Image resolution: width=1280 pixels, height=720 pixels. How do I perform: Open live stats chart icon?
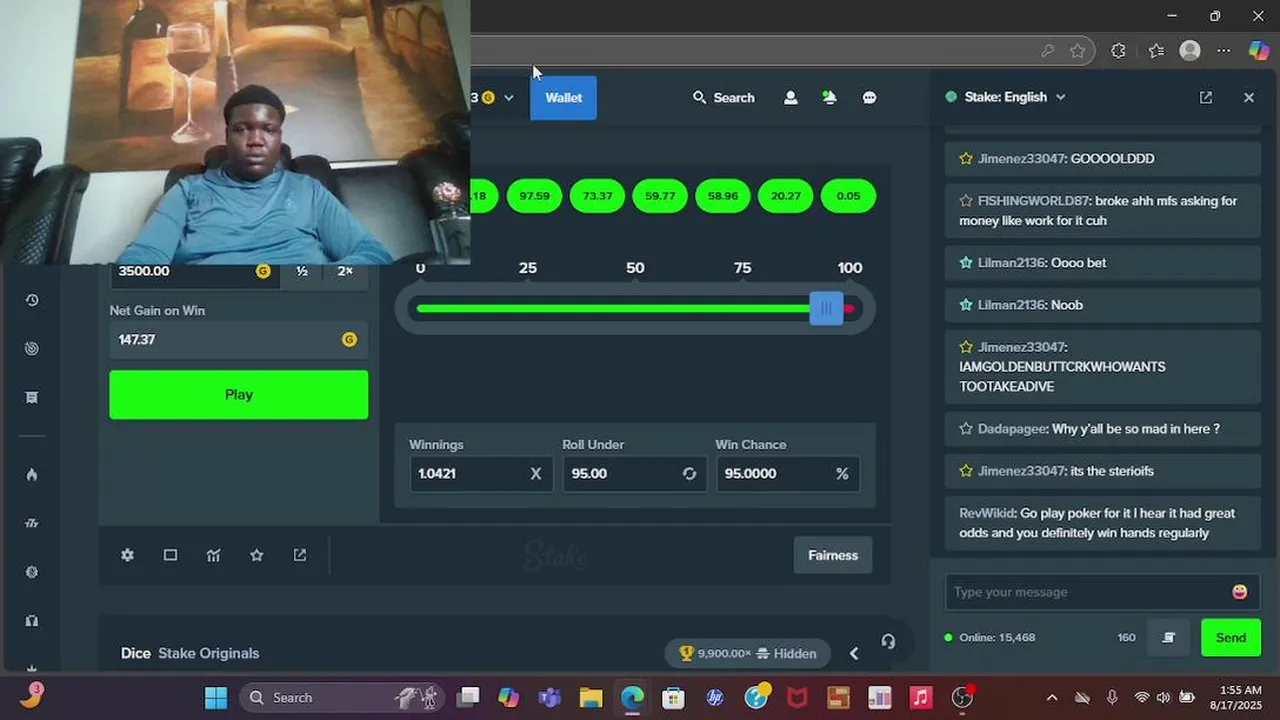[x=213, y=555]
